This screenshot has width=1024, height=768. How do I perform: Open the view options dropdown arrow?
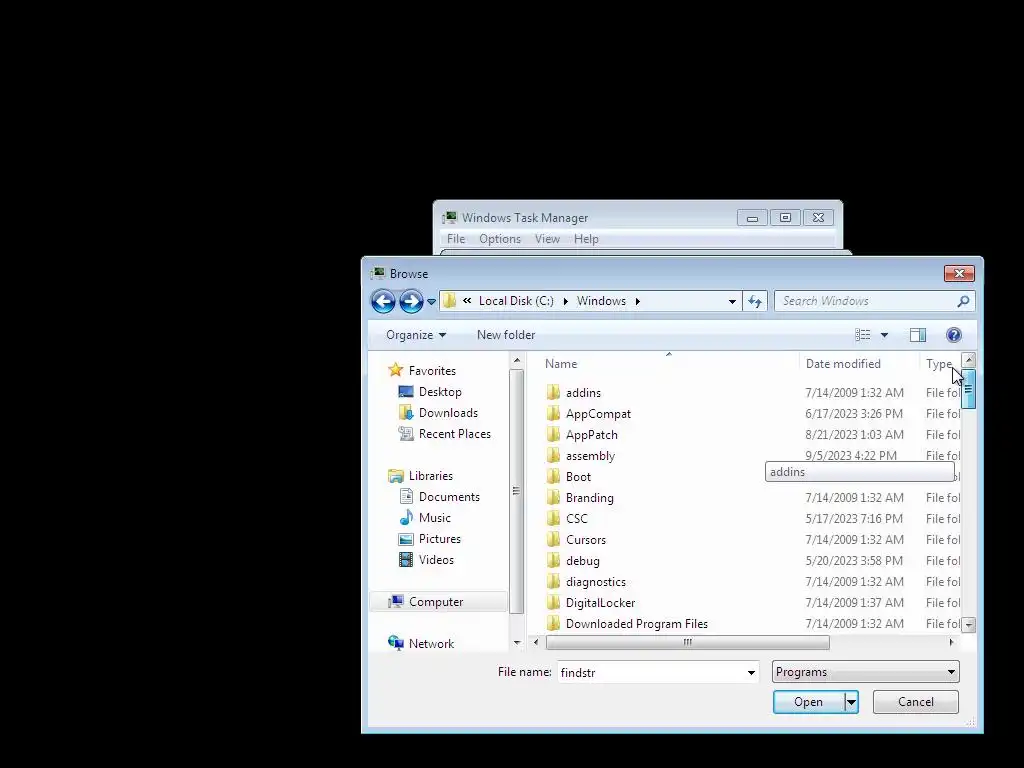pyautogui.click(x=884, y=335)
